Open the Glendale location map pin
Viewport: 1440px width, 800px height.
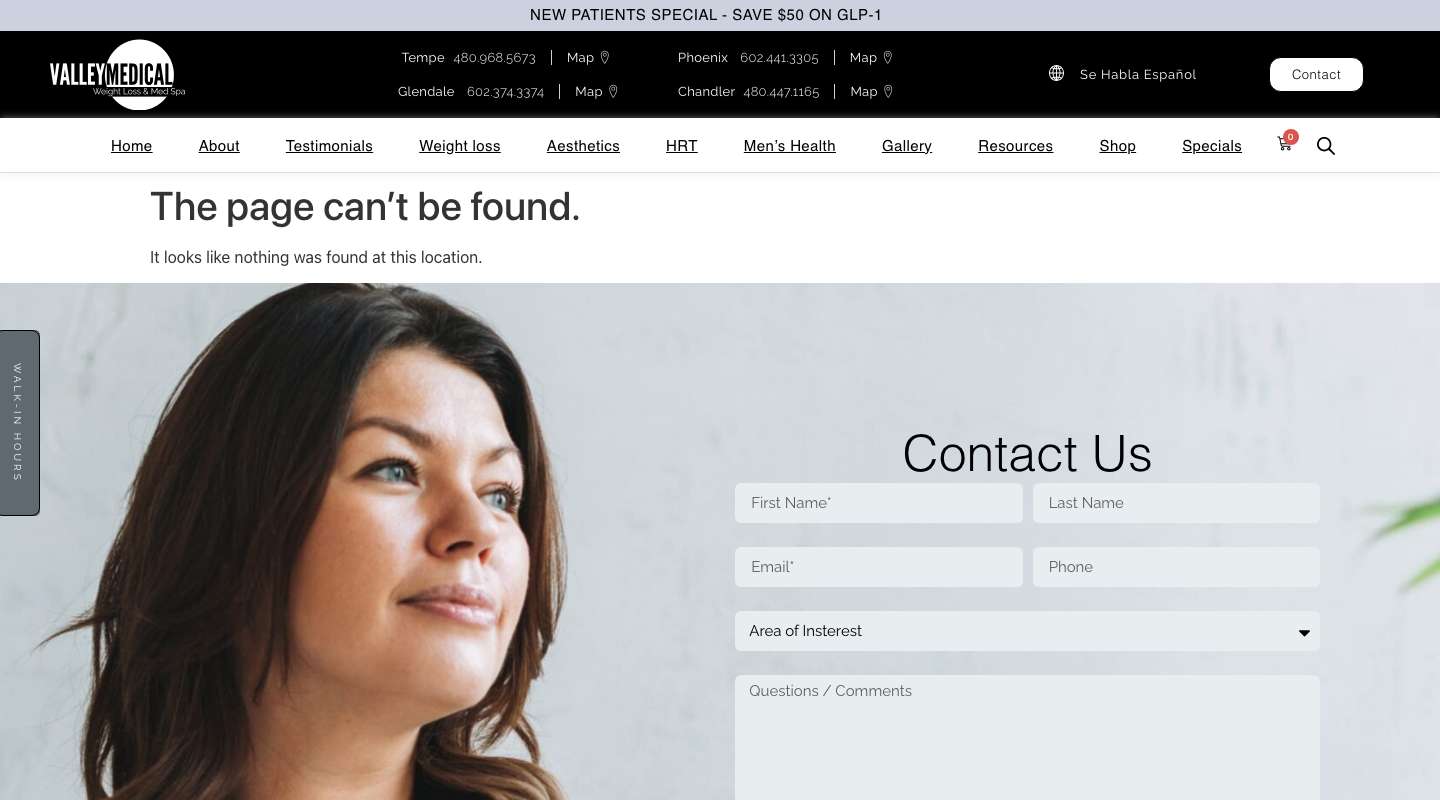614,91
